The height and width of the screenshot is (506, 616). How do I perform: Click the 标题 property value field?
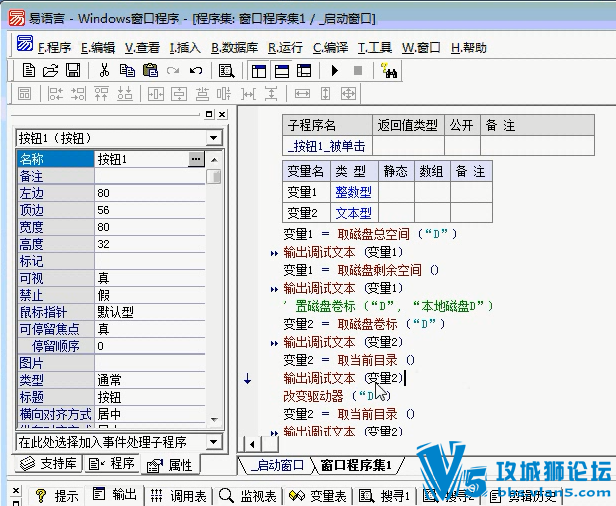[x=150, y=397]
